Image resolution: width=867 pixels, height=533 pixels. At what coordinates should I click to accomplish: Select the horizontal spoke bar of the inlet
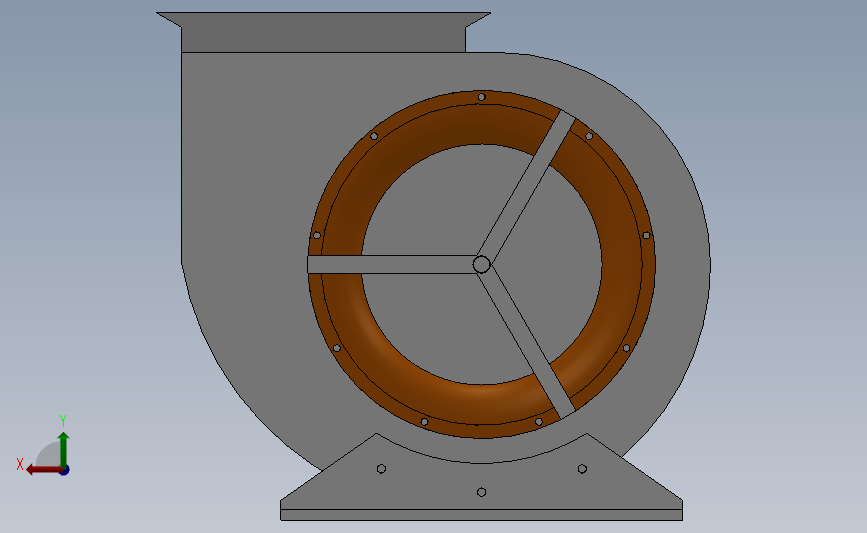(390, 264)
